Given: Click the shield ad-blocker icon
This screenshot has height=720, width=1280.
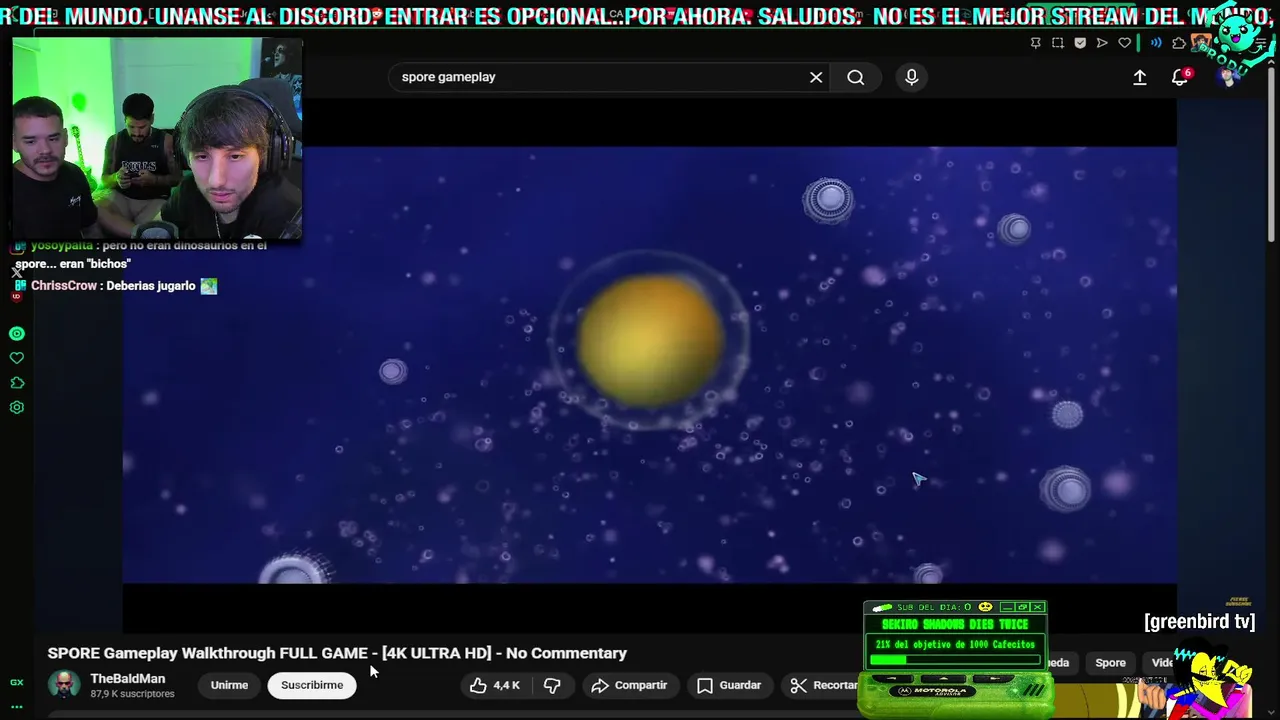Looking at the screenshot, I should [1080, 43].
